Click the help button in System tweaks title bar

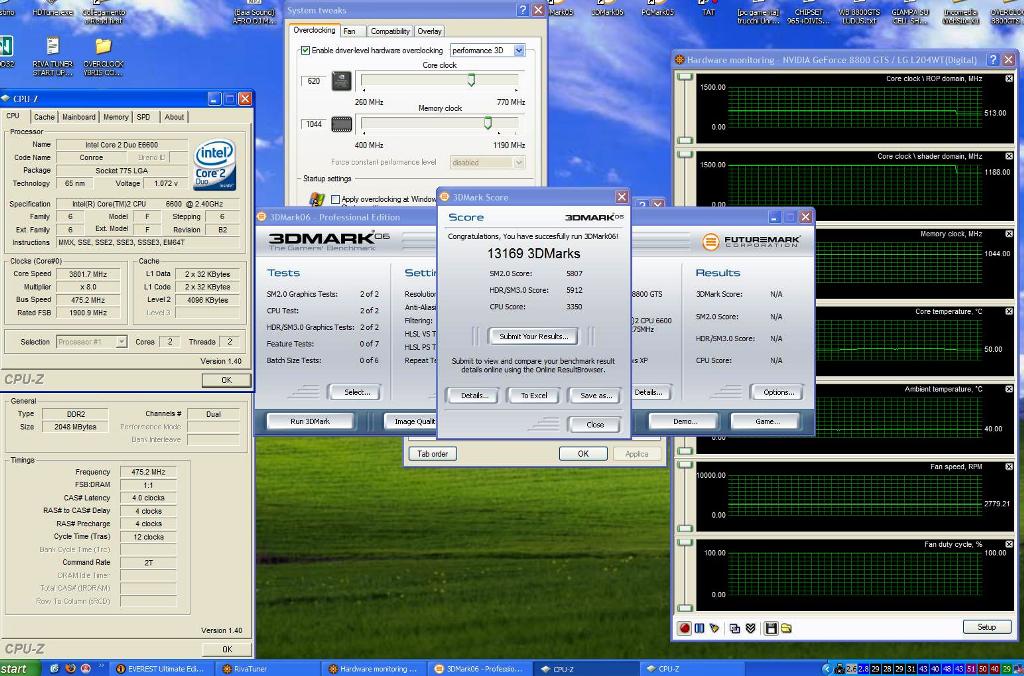point(522,10)
